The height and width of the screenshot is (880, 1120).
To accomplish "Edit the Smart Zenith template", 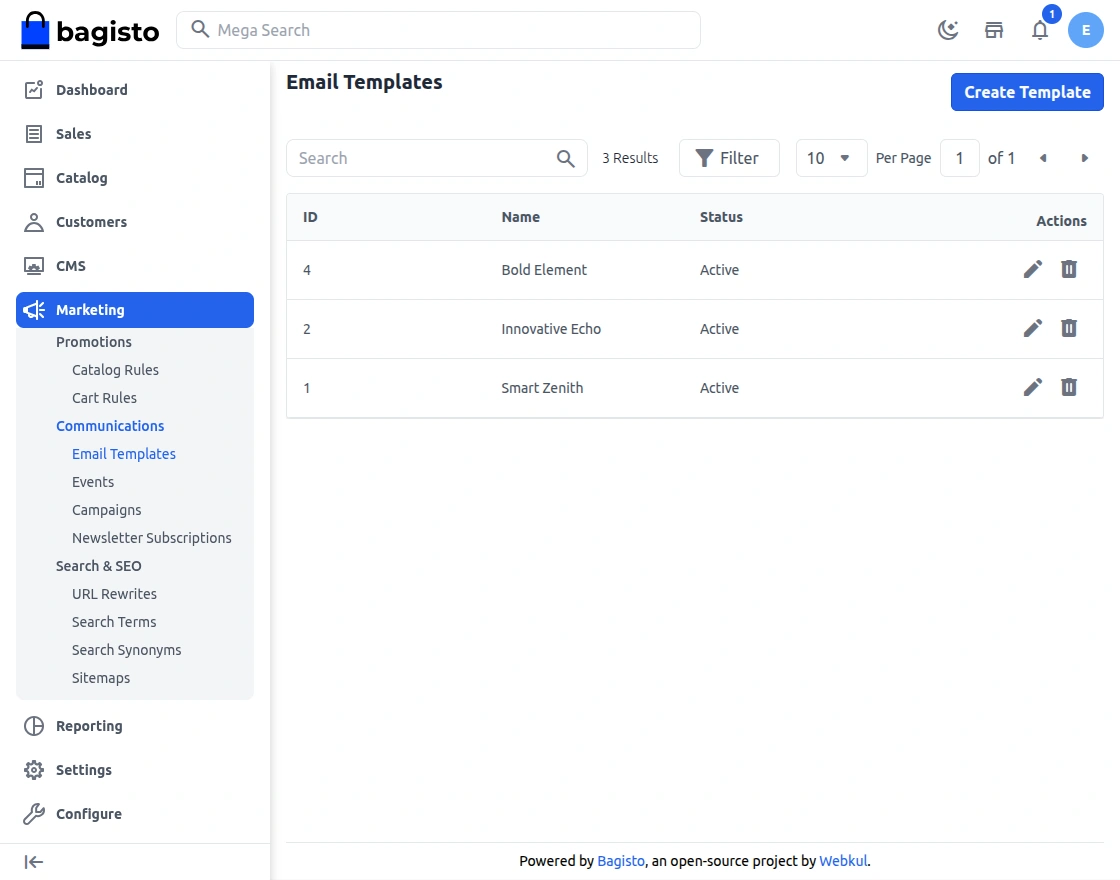I will pyautogui.click(x=1032, y=387).
